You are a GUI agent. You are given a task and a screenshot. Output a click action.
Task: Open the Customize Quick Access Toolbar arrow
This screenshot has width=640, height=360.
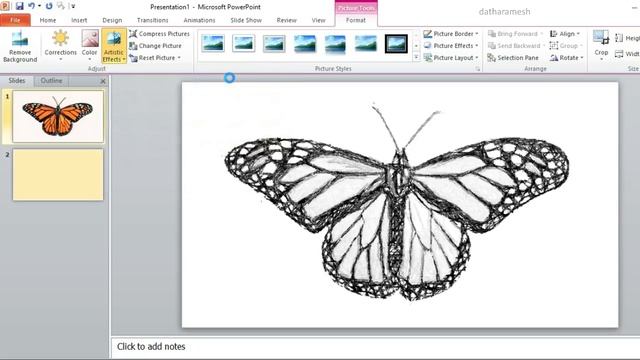[x=73, y=7]
